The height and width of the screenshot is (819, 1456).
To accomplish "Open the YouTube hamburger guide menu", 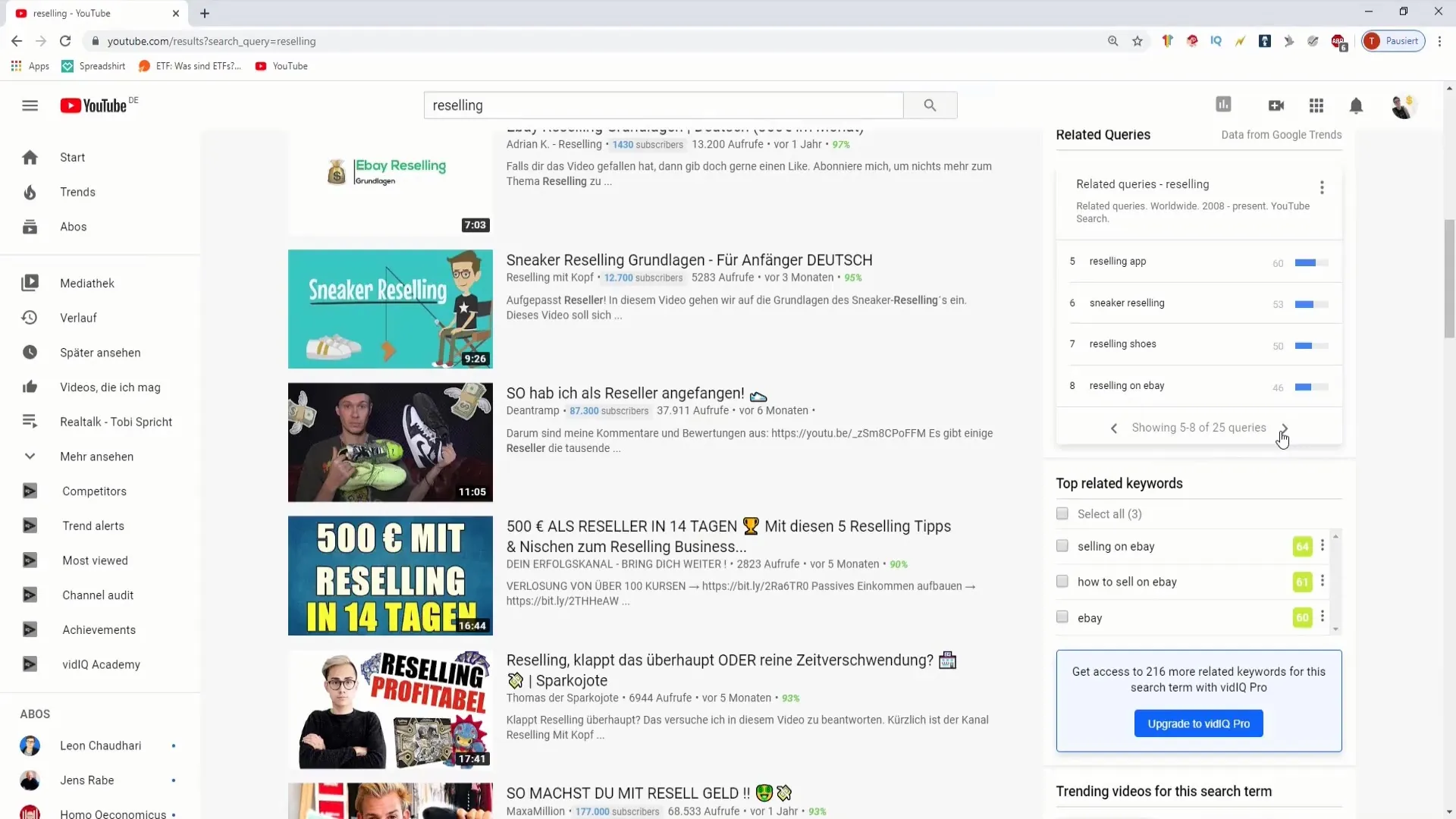I will 30,105.
